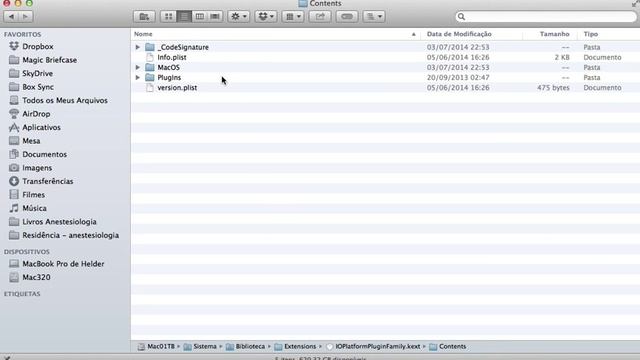
Task: Select the MacOS folder icon
Action: coord(150,67)
